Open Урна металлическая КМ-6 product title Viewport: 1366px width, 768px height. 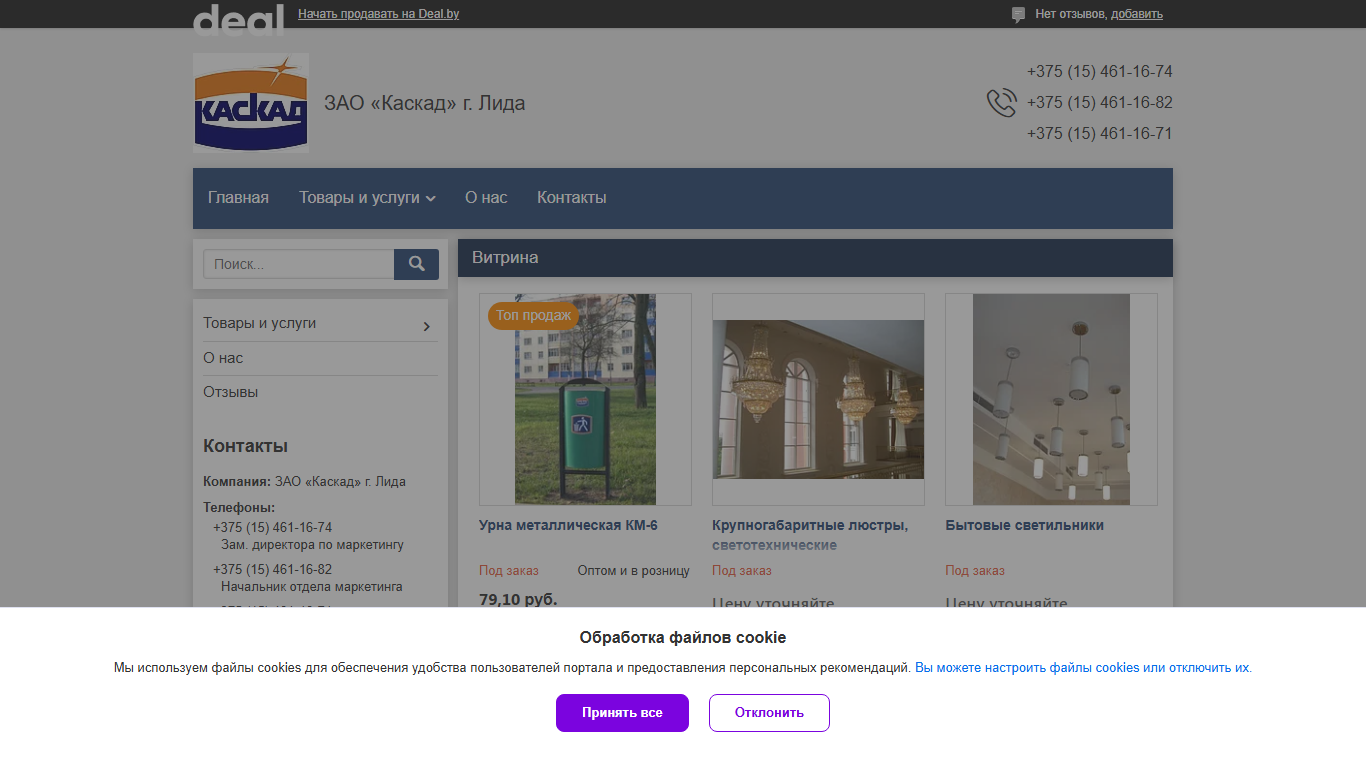(568, 525)
